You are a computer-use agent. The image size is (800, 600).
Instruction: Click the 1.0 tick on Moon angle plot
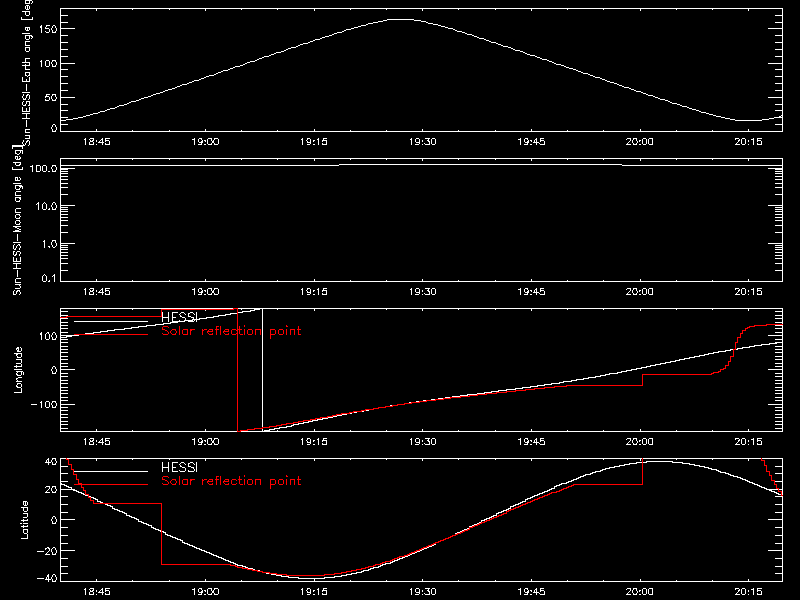(x=49, y=244)
